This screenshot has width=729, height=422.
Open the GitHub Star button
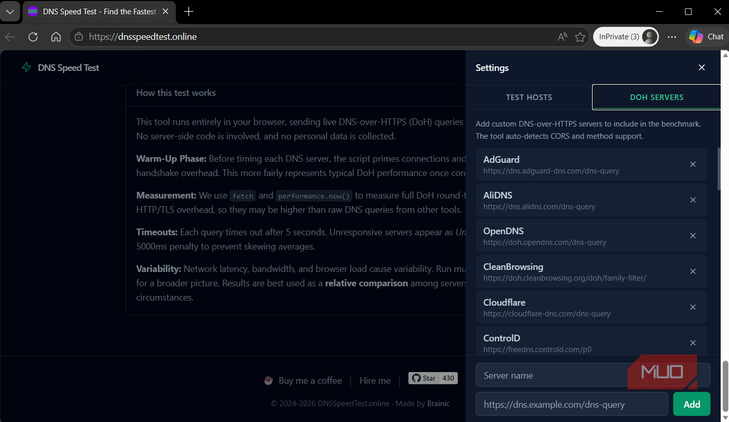(433, 378)
